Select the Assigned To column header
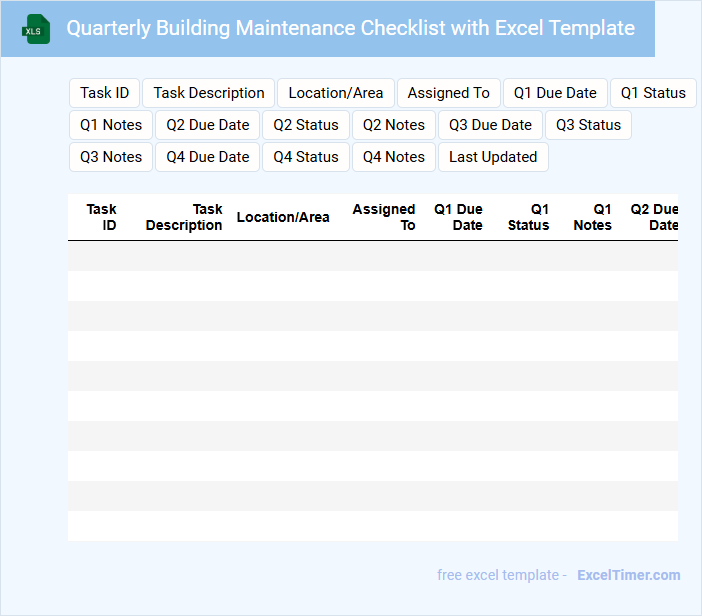702x616 pixels. tap(384, 217)
